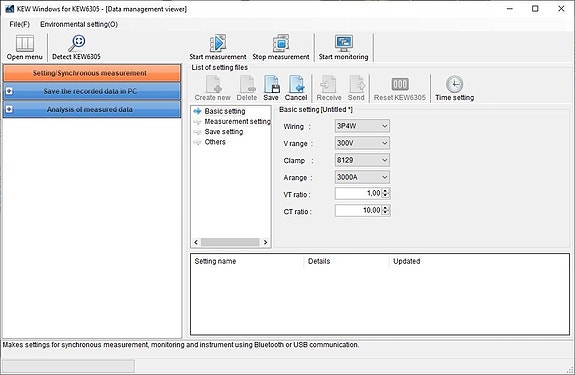Viewport: 575px width, 375px height.
Task: Click the KEW application icon in title bar
Action: point(10,9)
